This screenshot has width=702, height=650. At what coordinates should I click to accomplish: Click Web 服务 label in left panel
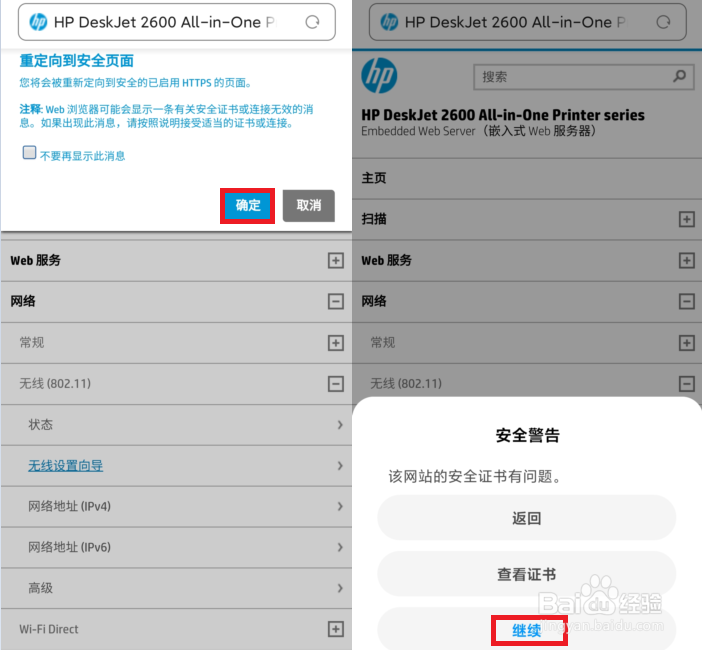coord(35,261)
